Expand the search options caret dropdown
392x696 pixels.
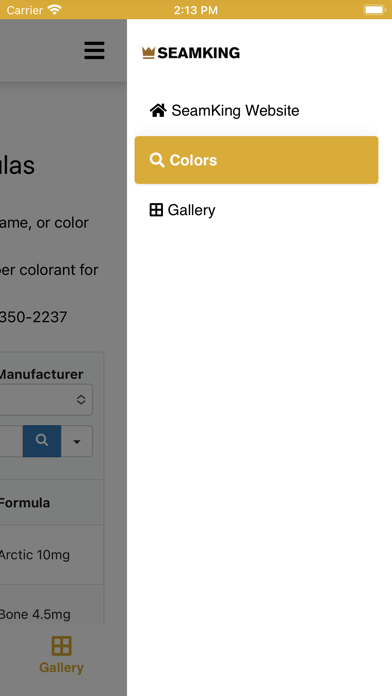point(77,441)
